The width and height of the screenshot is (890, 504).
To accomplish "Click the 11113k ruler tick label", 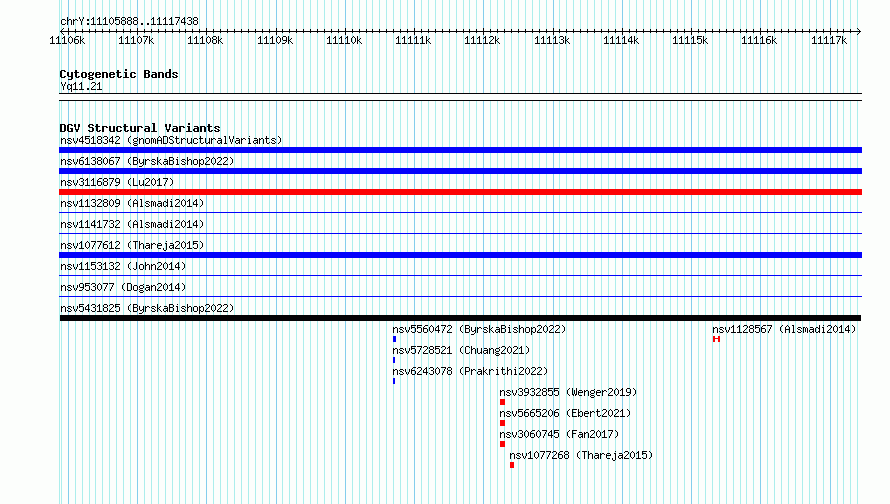I will (552, 40).
